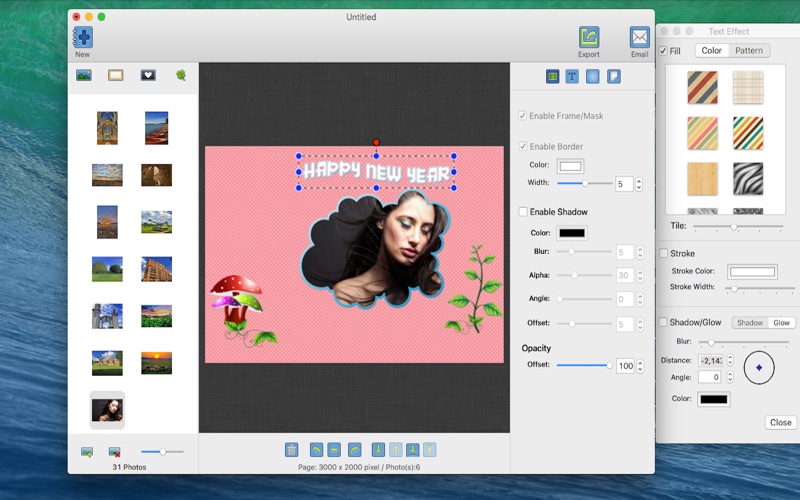800x500 pixels.
Task: Select the light wood pattern swatch
Action: coord(702,179)
